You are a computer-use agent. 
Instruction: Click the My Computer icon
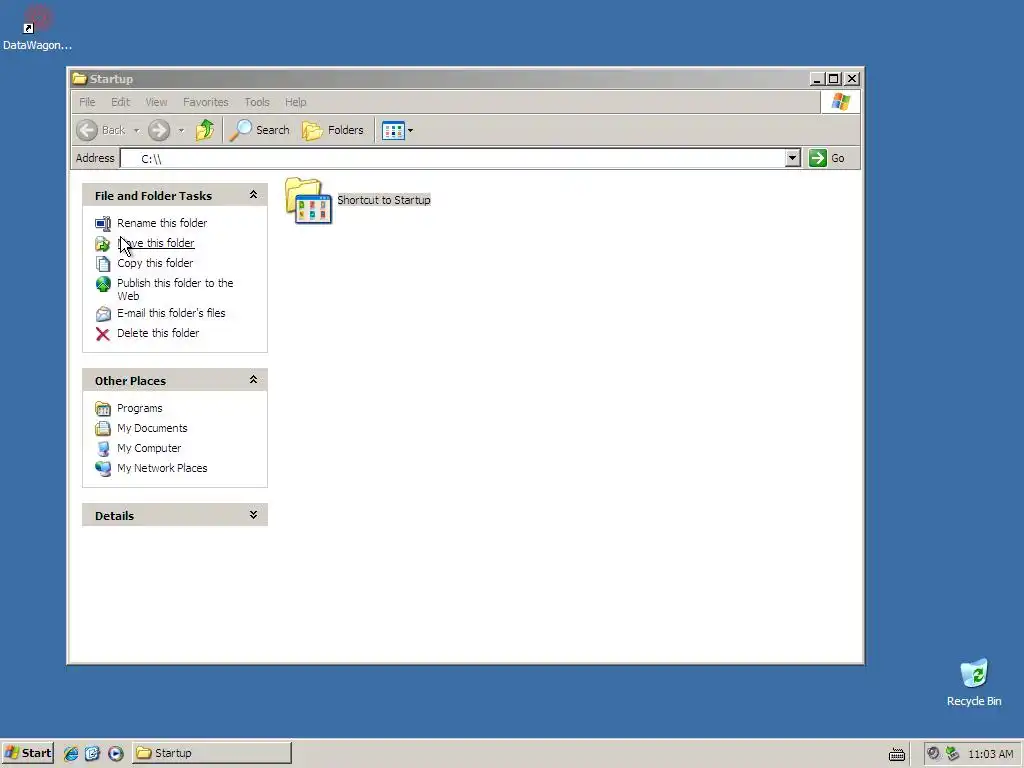(103, 449)
